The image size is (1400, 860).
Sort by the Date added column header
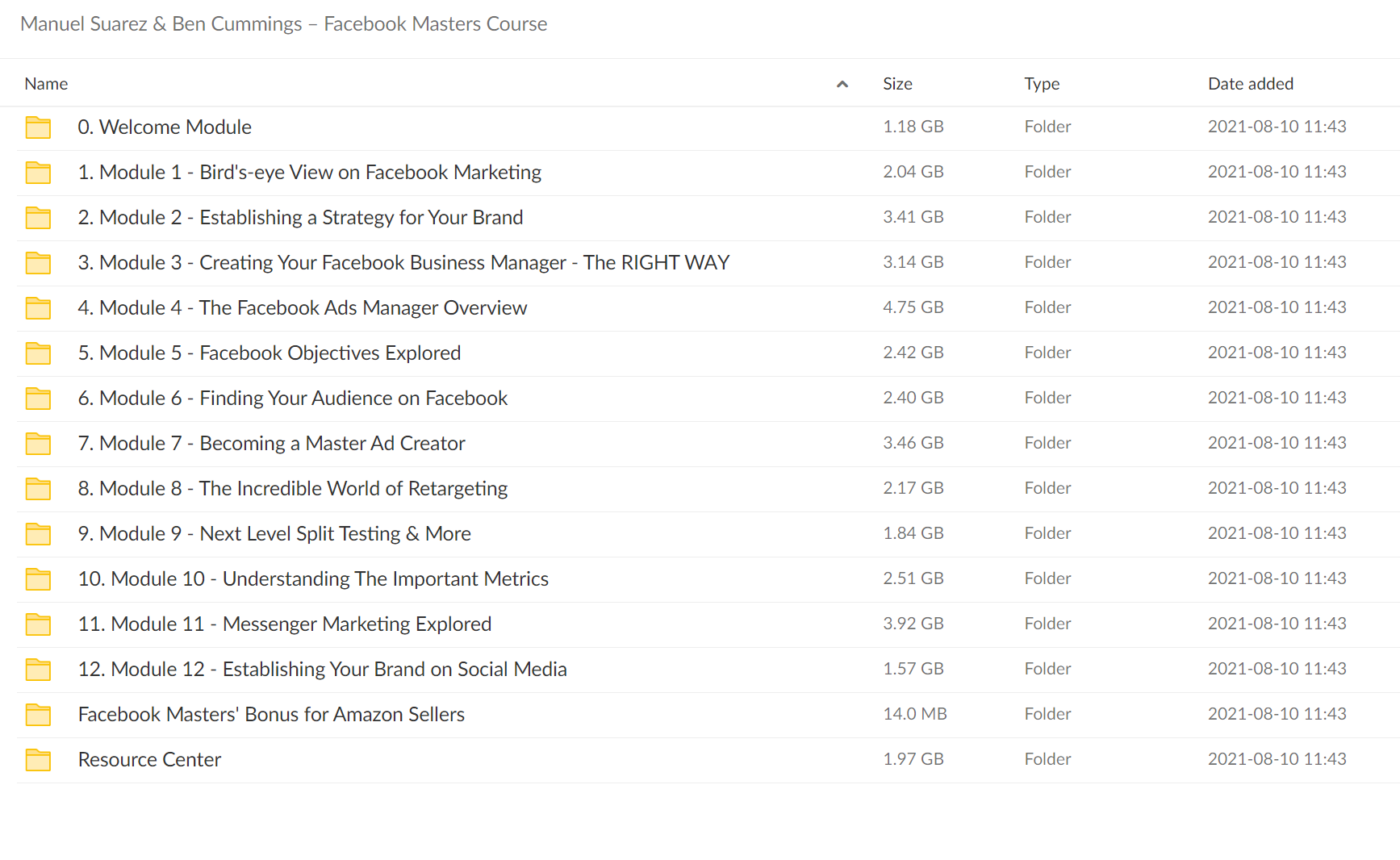(x=1251, y=84)
